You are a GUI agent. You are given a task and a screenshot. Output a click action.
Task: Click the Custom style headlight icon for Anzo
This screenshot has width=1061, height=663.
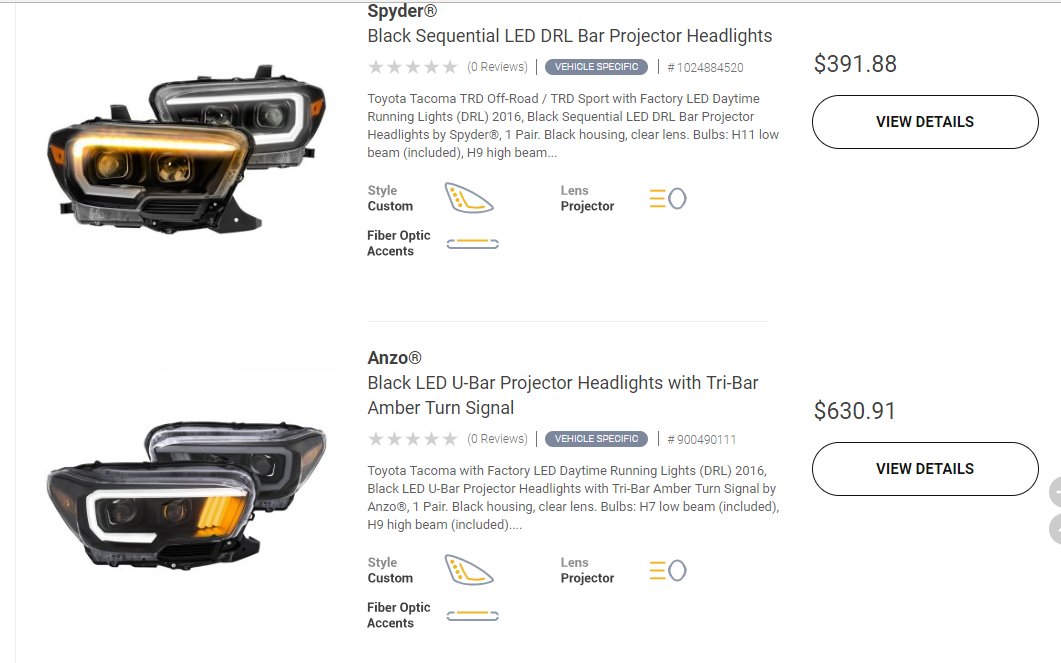pyautogui.click(x=469, y=570)
